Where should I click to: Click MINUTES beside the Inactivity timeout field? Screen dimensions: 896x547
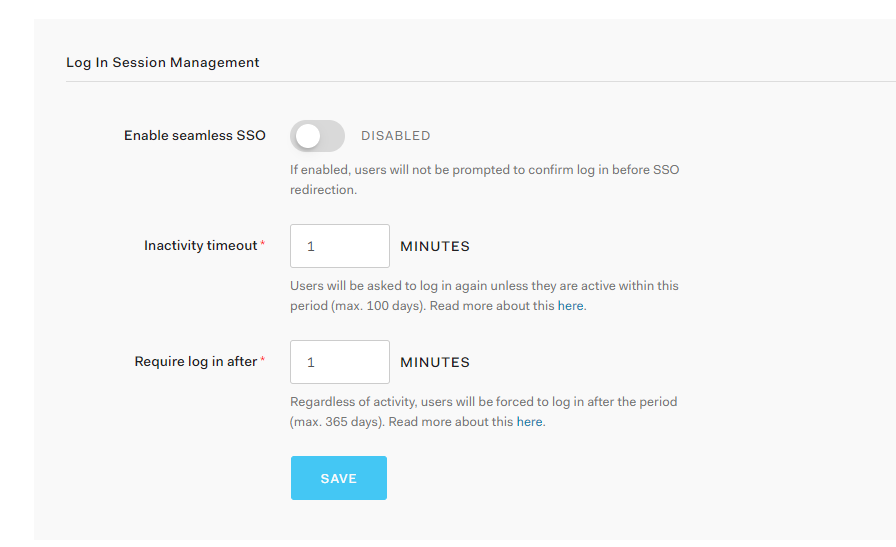[435, 246]
